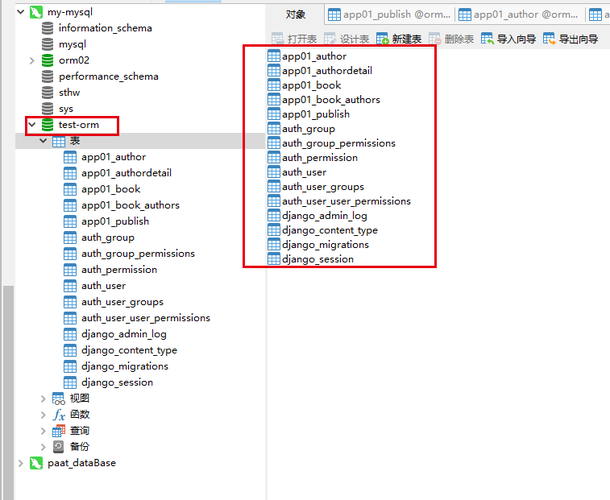Image resolution: width=610 pixels, height=500 pixels.
Task: Click the sys database icon
Action: coord(47,109)
